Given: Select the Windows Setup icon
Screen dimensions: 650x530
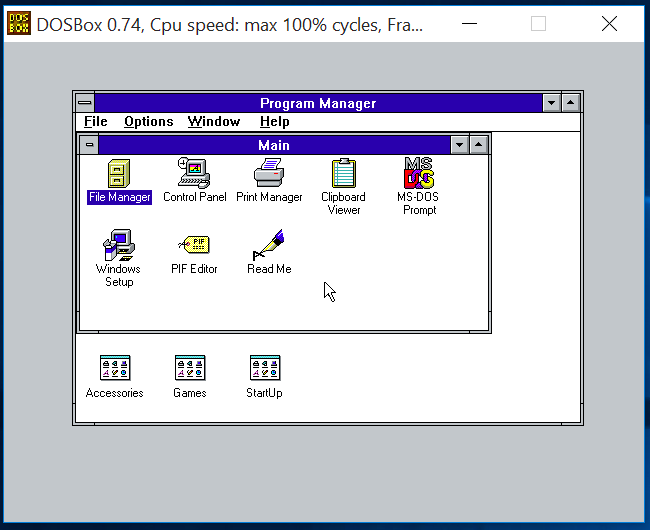Looking at the screenshot, I should (x=119, y=245).
